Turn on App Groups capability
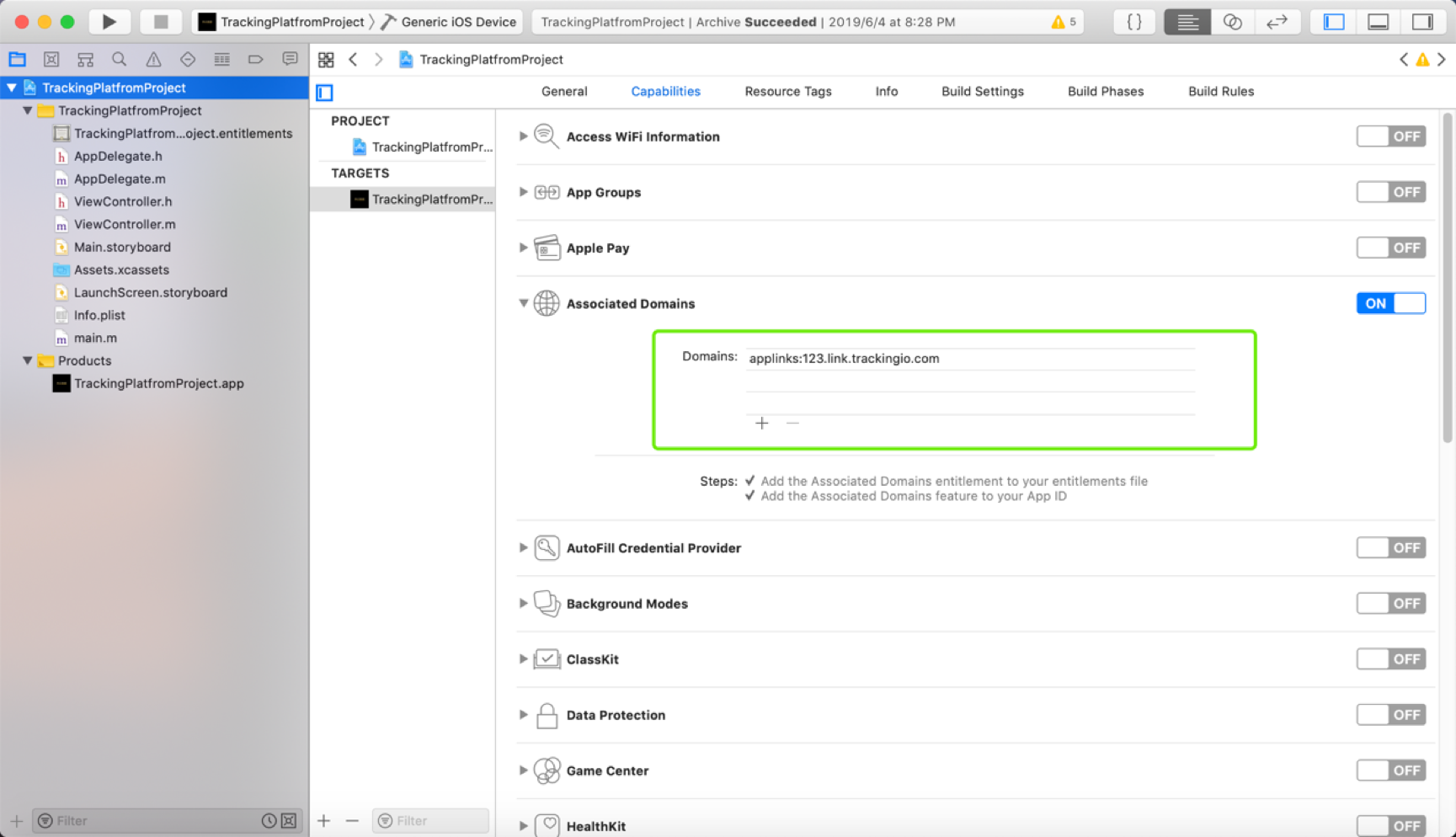Viewport: 1456px width, 837px height. [1390, 192]
